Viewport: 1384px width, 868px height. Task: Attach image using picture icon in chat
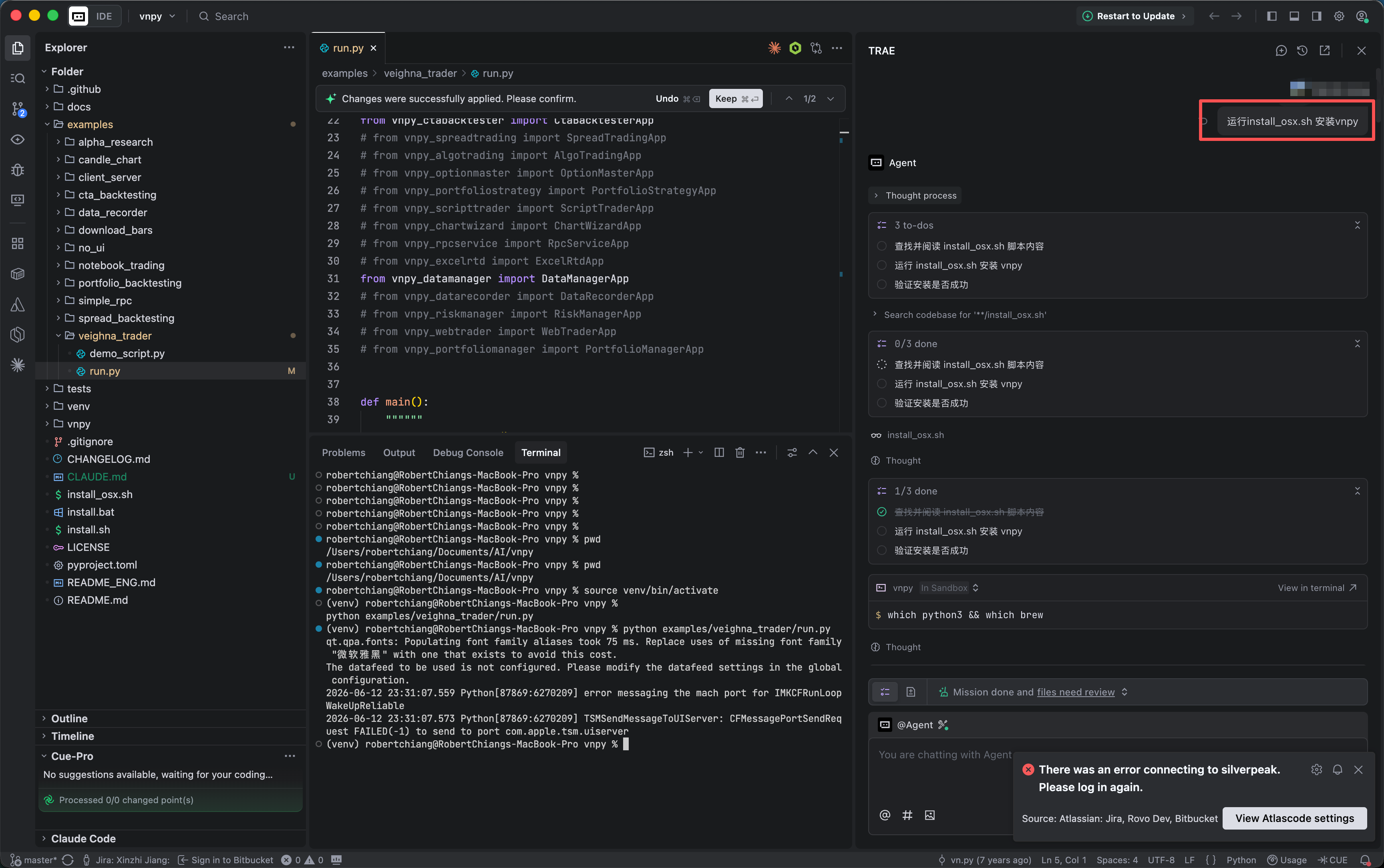930,815
